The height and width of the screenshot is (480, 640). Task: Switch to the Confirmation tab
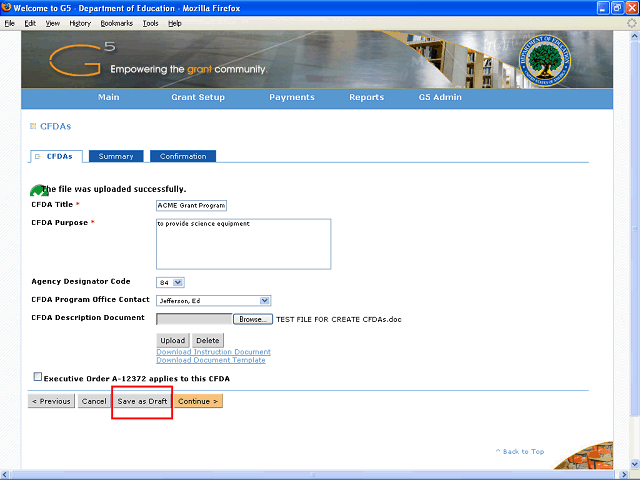(x=183, y=156)
